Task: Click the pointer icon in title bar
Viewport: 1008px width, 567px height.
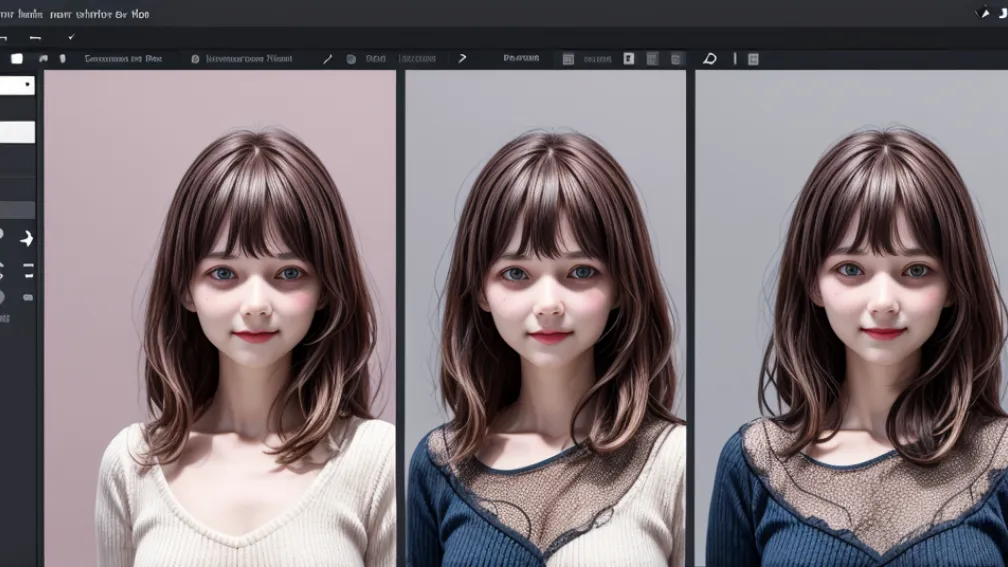Action: (983, 12)
